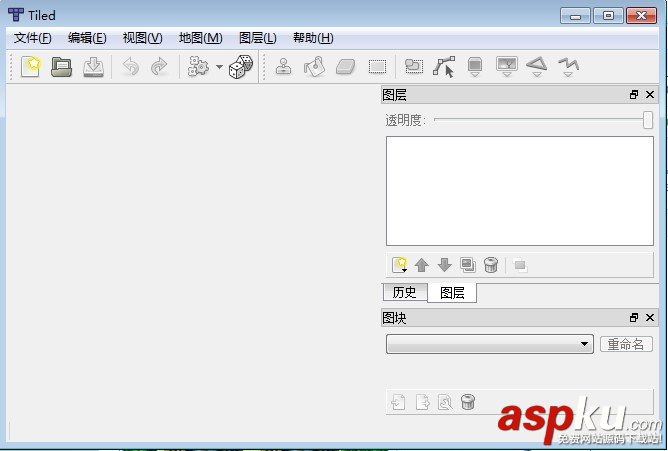Viewport: 668px width, 451px height.
Task: Float the 图块 panel
Action: tap(634, 318)
